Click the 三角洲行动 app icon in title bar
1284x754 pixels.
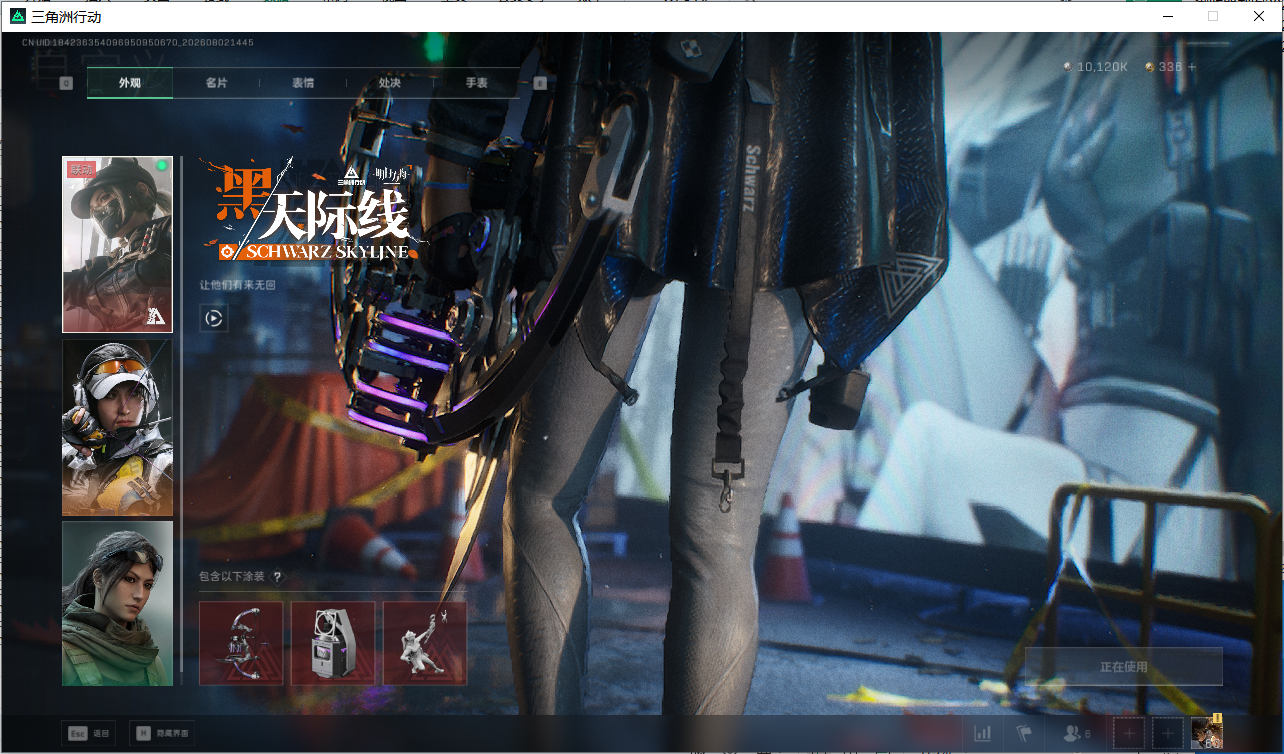(x=18, y=16)
